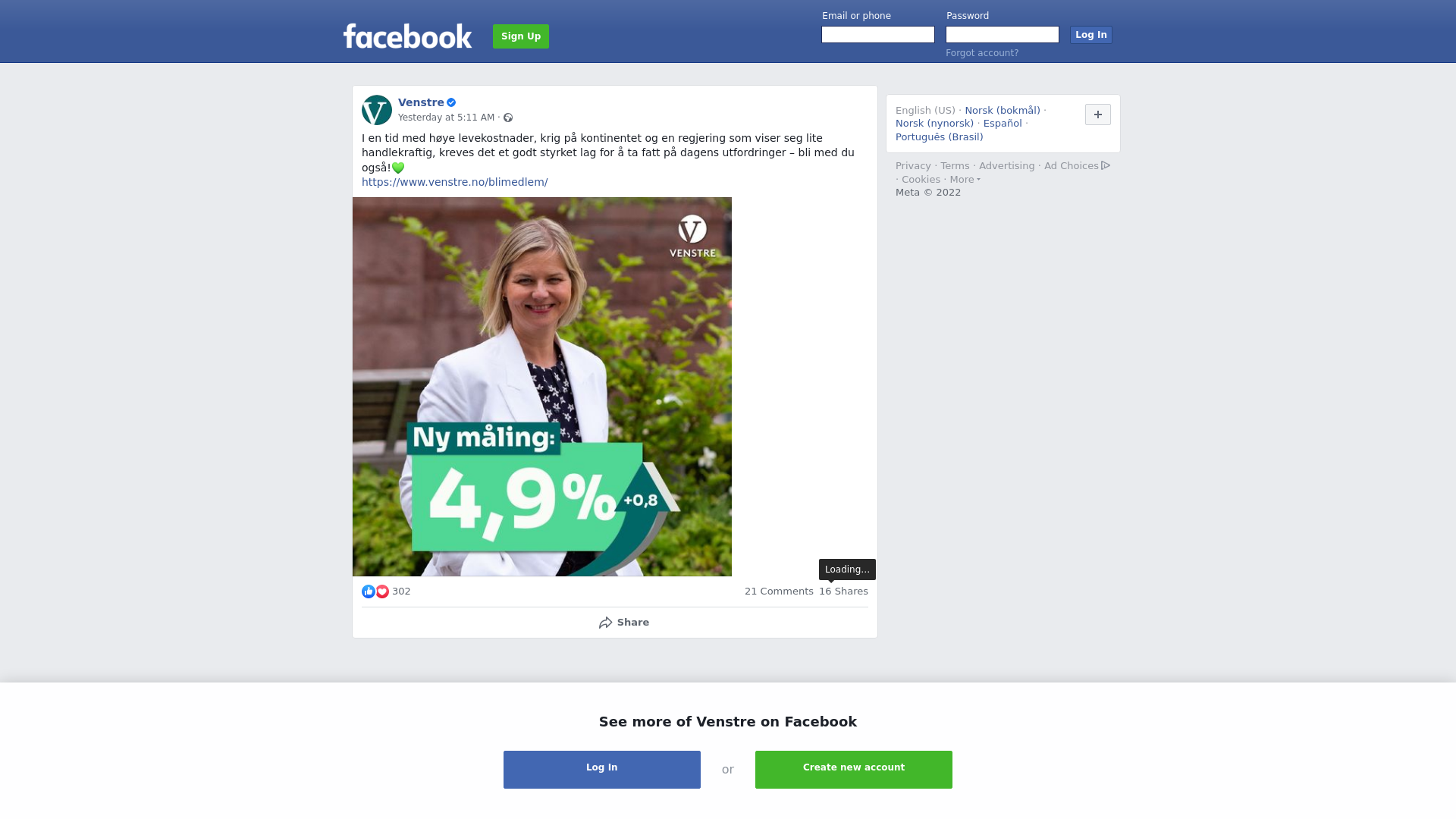The width and height of the screenshot is (1456, 819).
Task: Switch language to Español
Action: tap(1003, 124)
